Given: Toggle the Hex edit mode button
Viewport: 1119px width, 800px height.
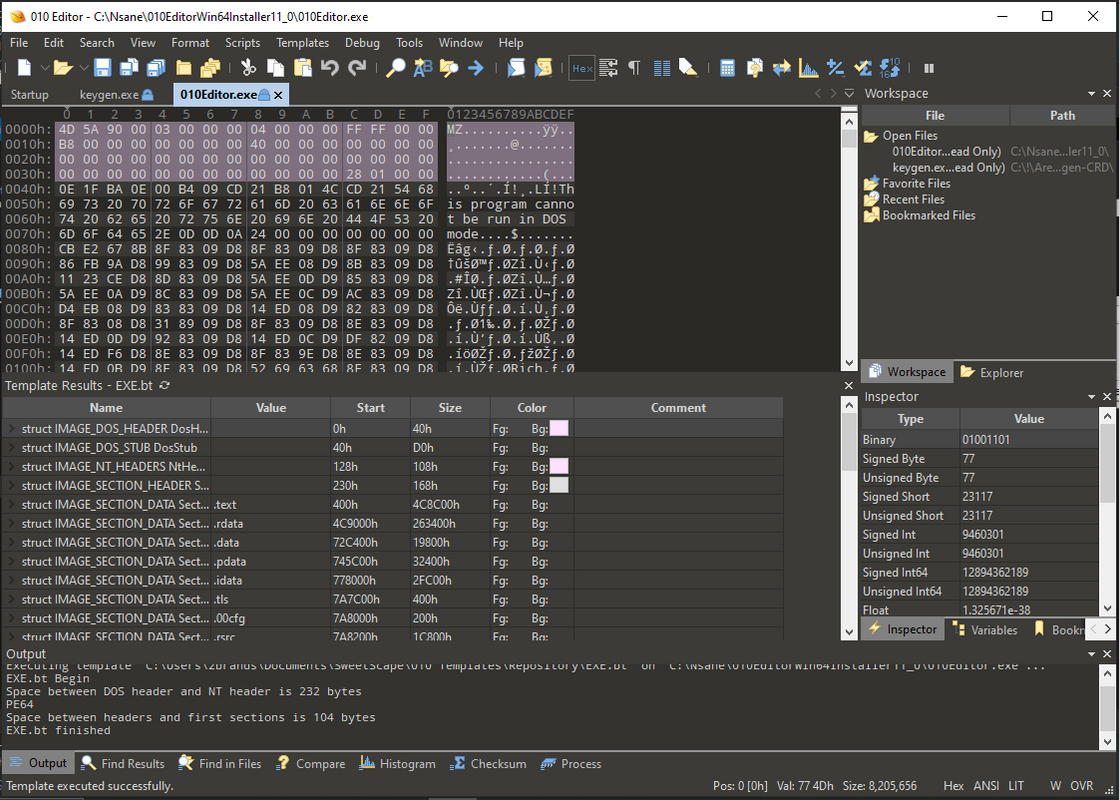Looking at the screenshot, I should point(581,68).
